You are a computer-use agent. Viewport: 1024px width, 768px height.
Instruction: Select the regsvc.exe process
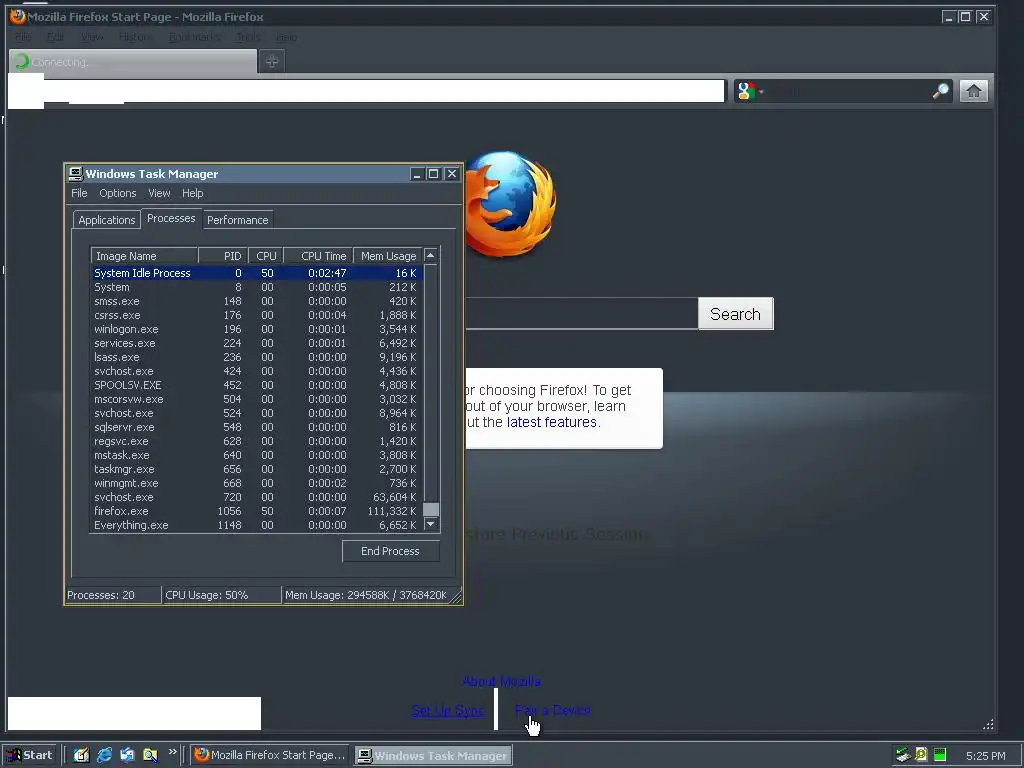click(257, 441)
